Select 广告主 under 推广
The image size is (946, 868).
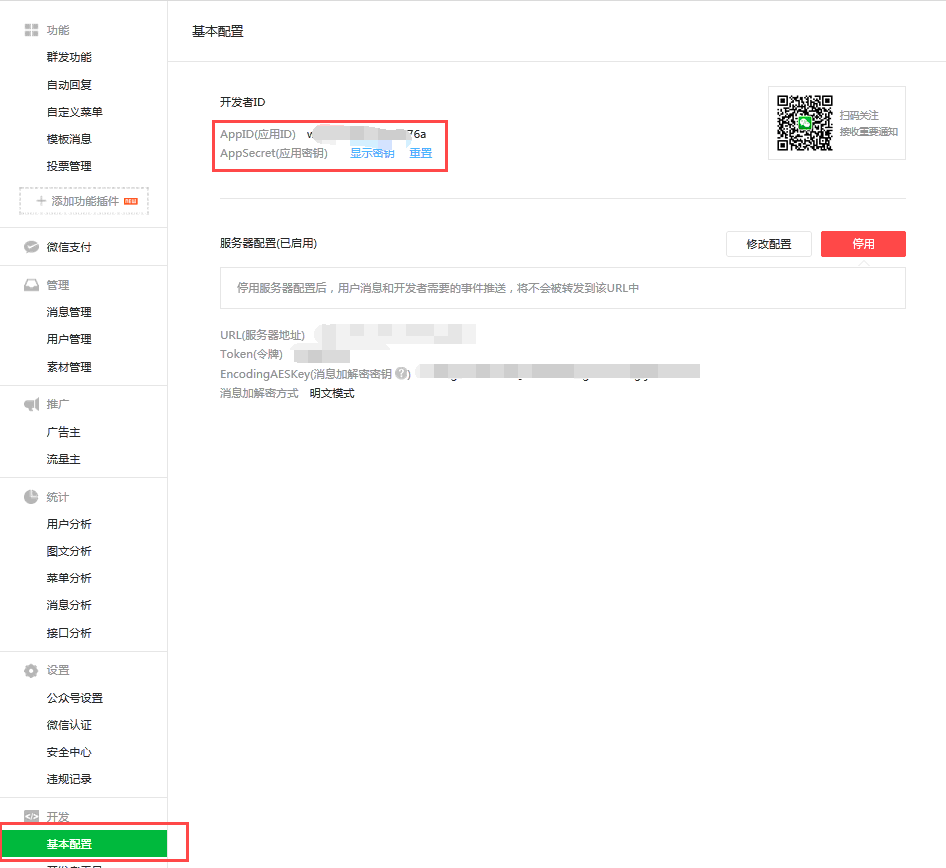pyautogui.click(x=63, y=432)
